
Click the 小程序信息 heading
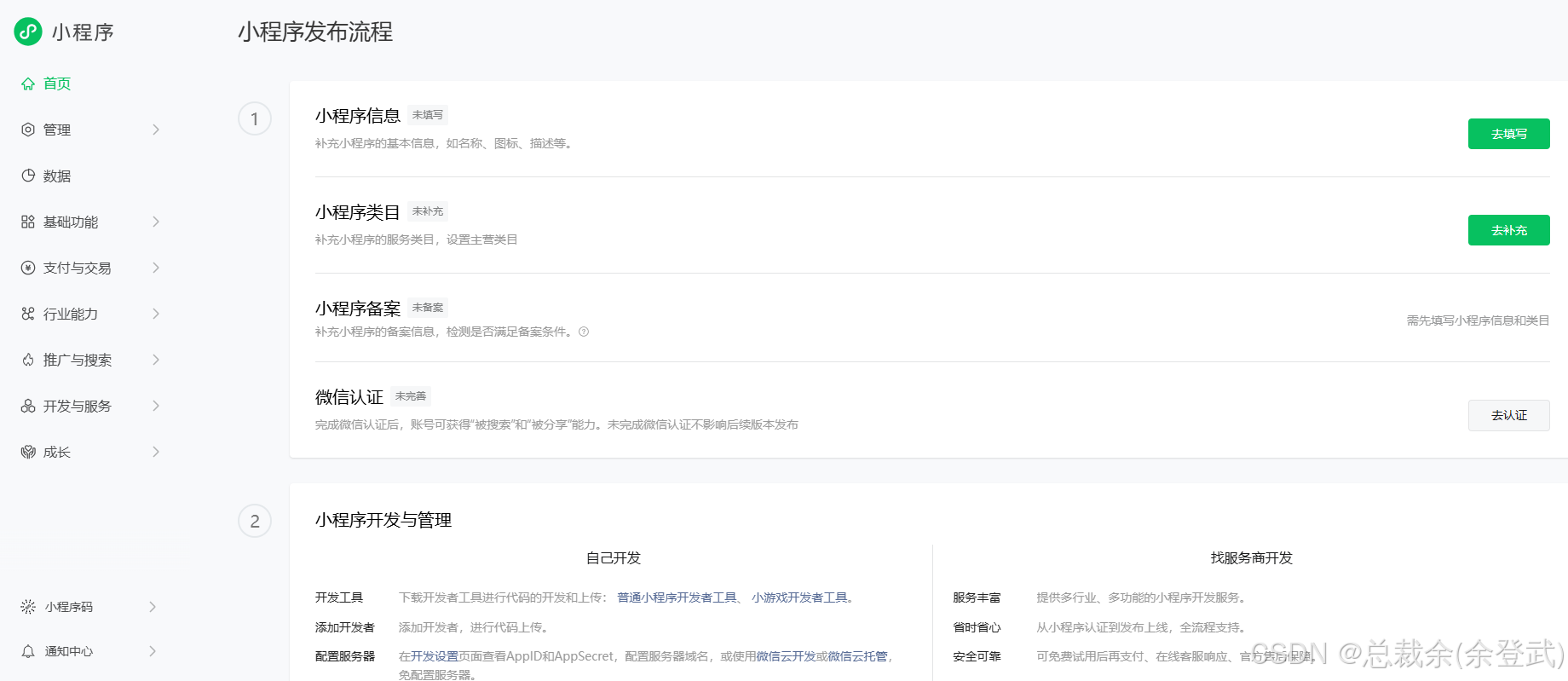pos(358,116)
